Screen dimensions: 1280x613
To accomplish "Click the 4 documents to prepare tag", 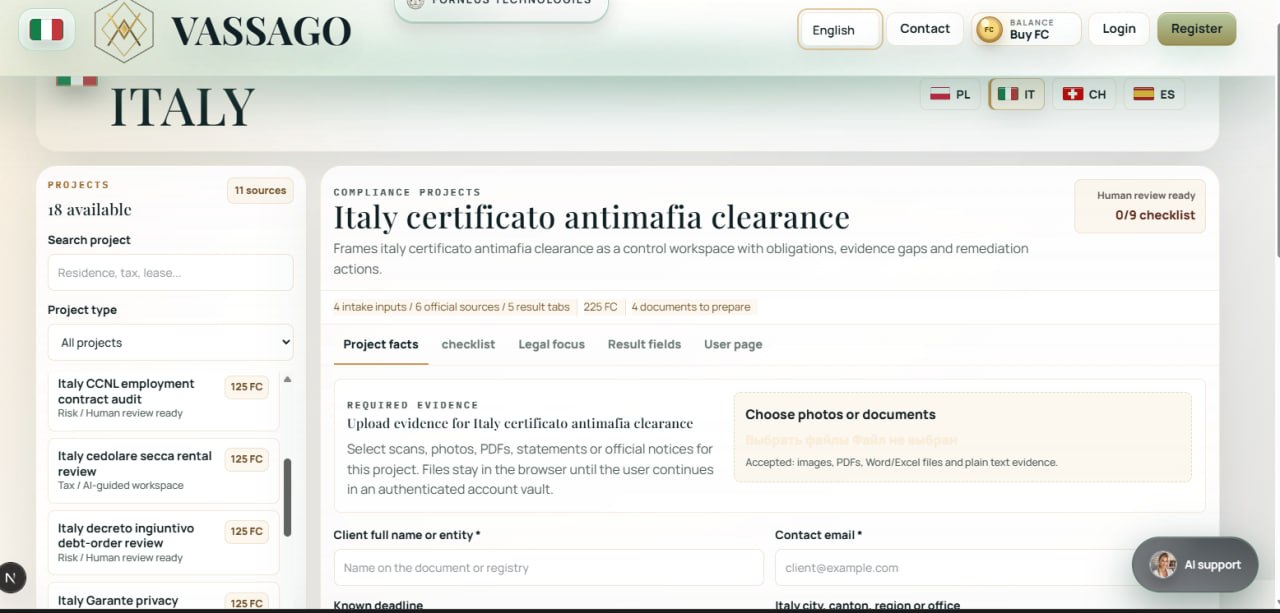I will (x=691, y=307).
